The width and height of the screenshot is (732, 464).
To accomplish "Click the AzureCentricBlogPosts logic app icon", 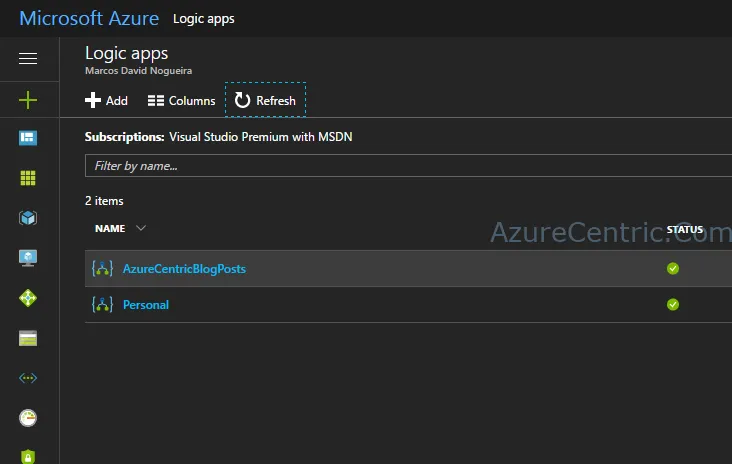I will 103,268.
